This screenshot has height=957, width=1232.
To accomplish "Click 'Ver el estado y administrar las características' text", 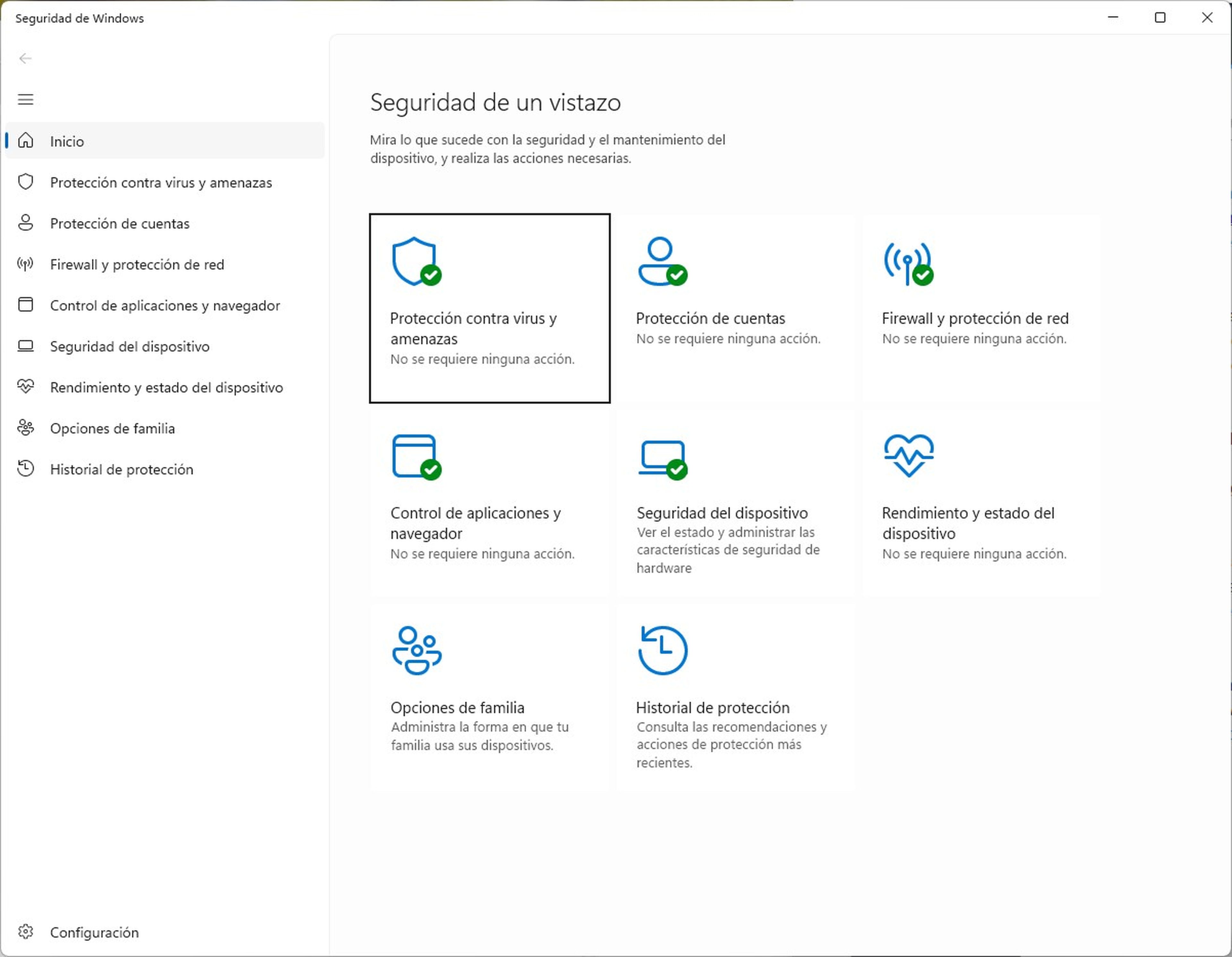I will (x=728, y=550).
